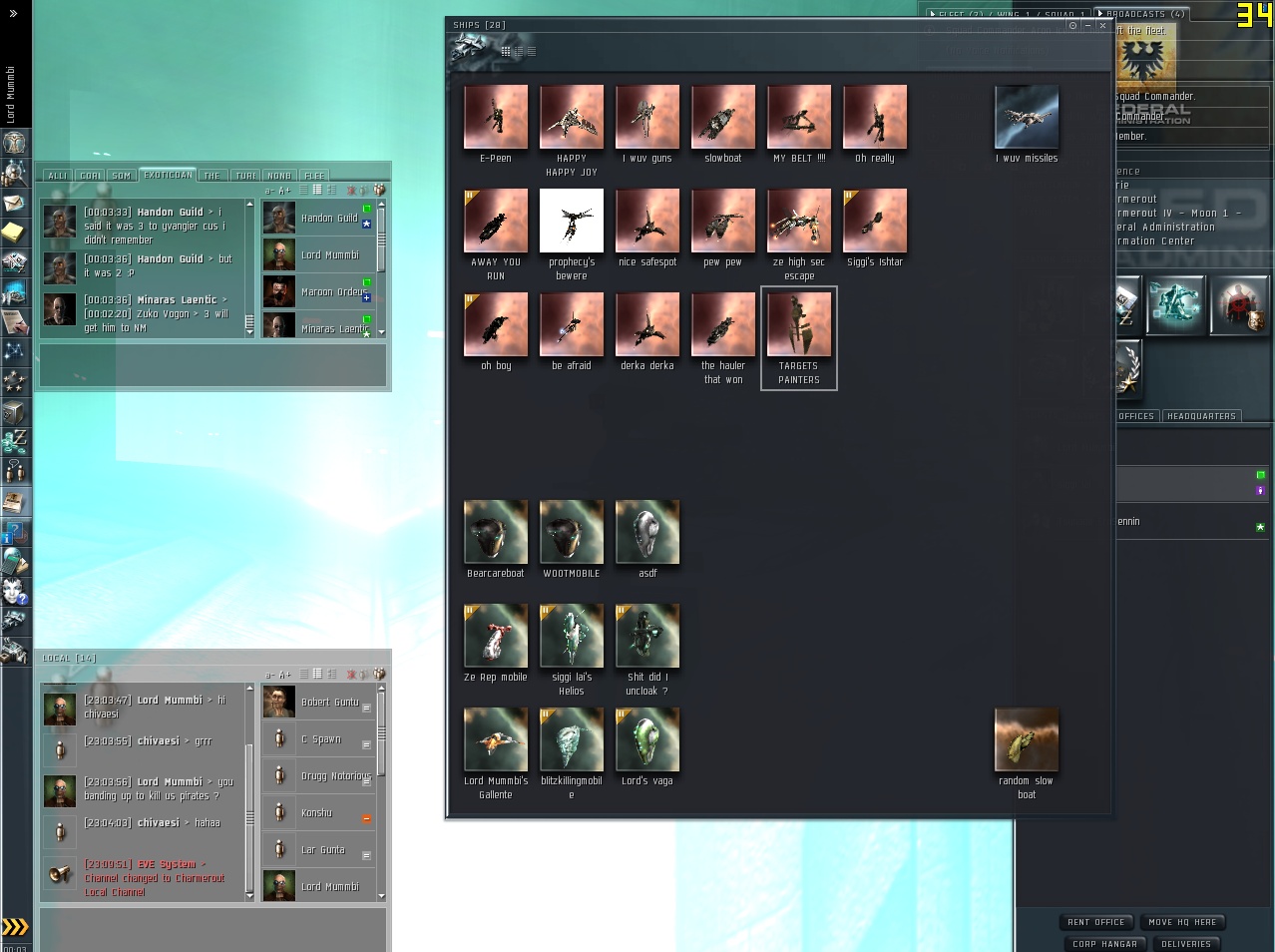Expand the sidebar with the top double-chevron
This screenshot has height=952, width=1275.
[13, 14]
